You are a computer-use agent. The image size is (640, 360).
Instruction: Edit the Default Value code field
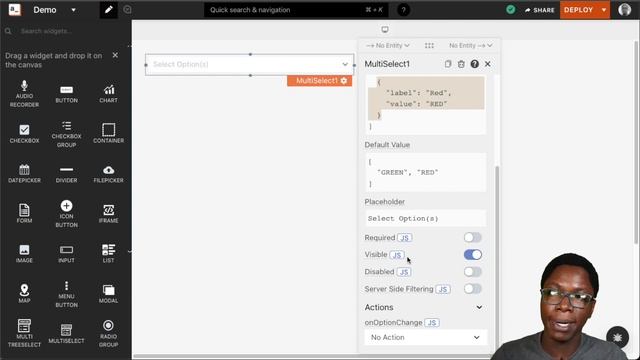tap(425, 173)
